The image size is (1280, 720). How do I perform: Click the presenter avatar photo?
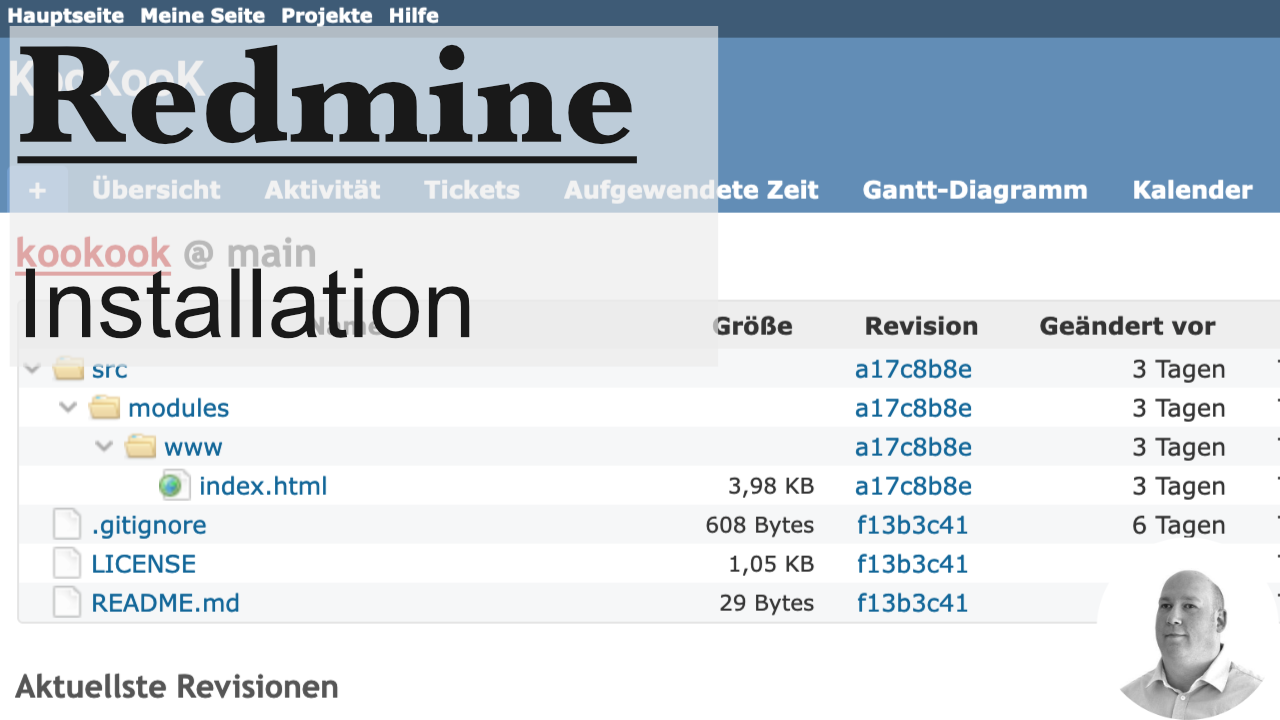pos(1188,640)
